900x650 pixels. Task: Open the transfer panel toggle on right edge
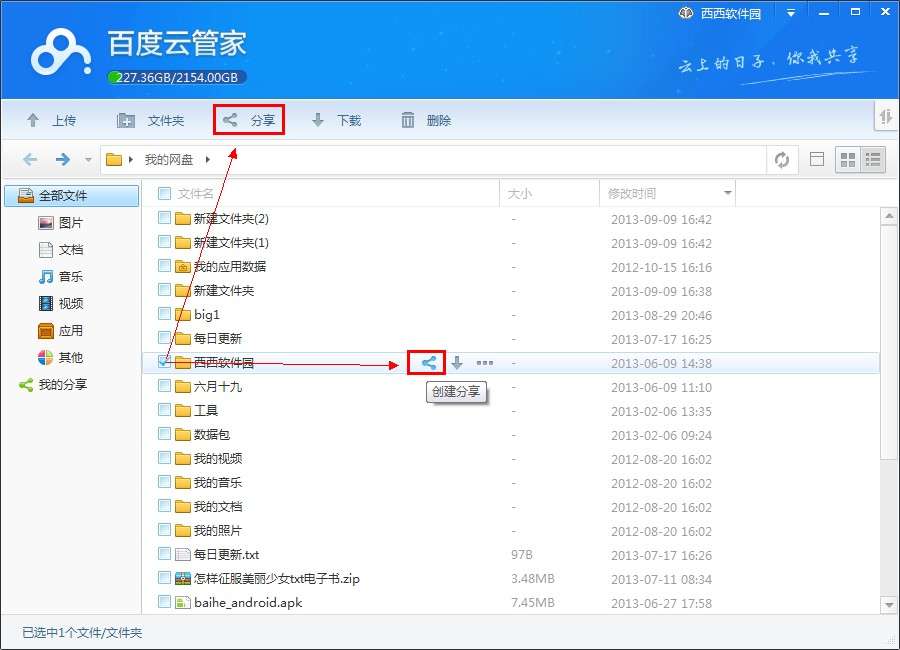[x=886, y=117]
